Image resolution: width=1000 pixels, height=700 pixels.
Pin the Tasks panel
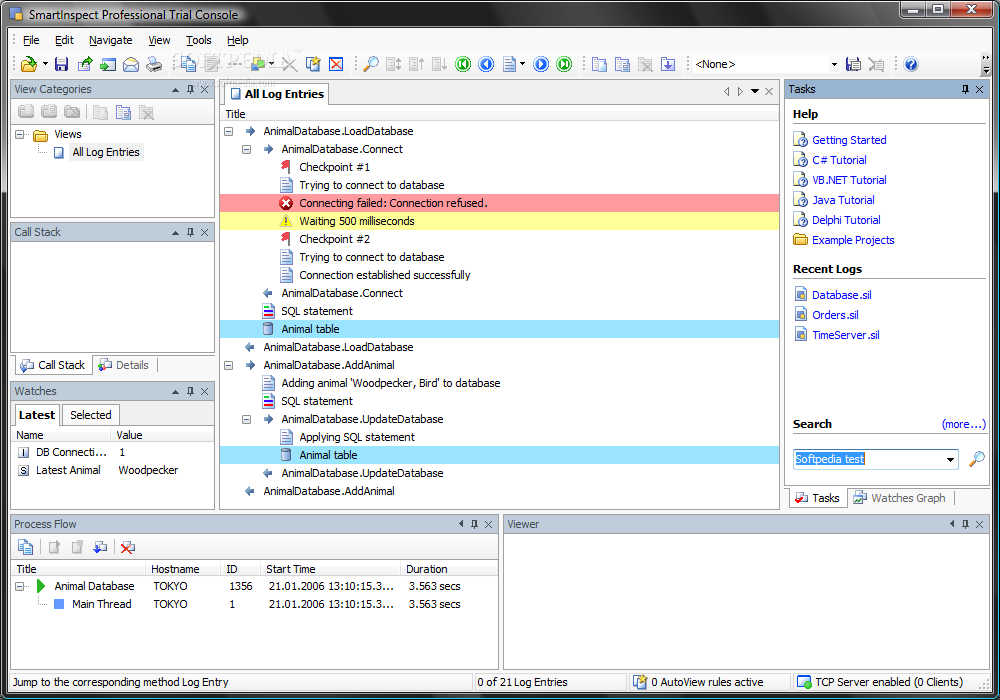[x=965, y=89]
